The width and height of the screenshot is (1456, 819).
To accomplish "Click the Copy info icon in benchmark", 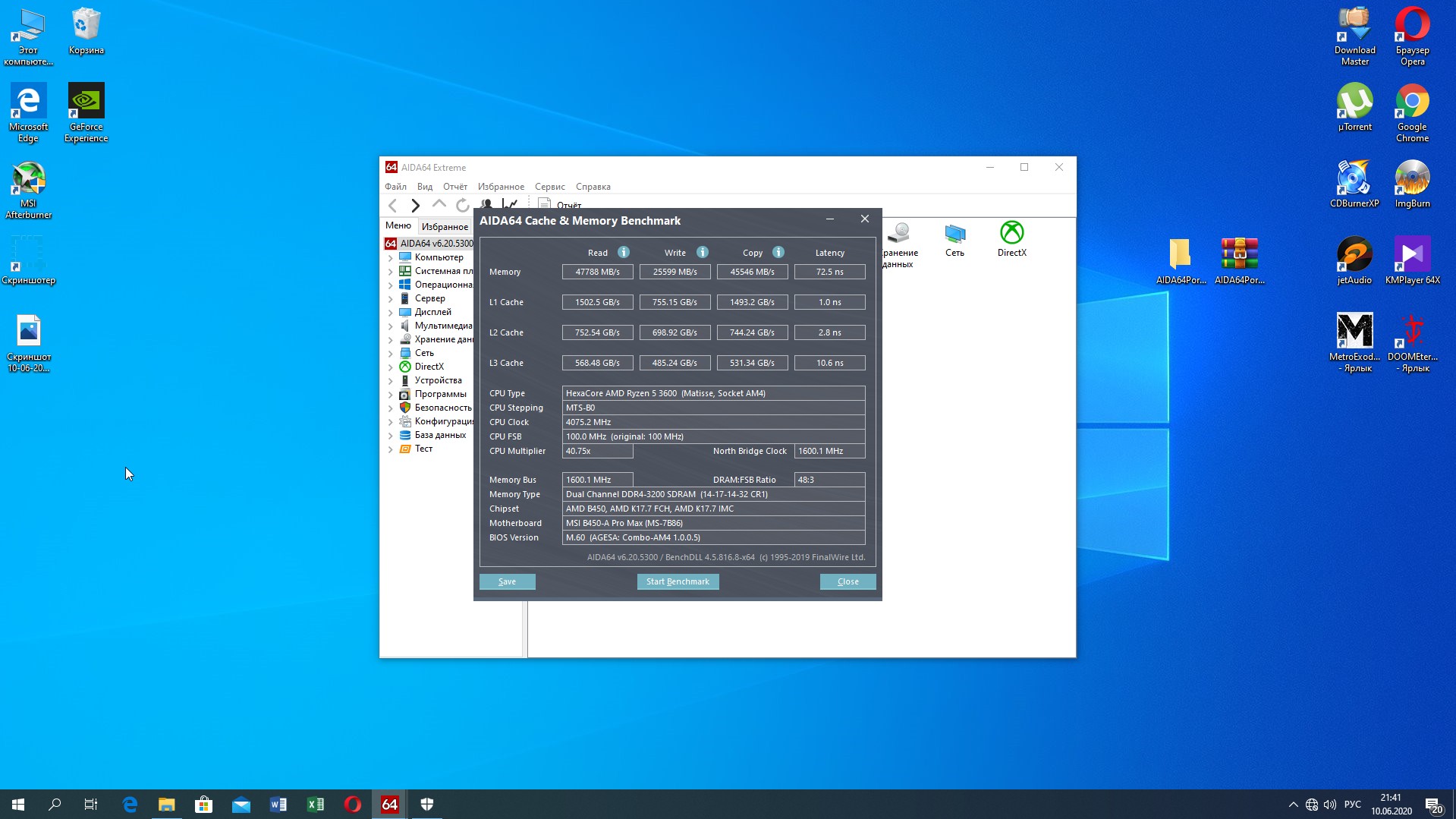I will point(778,252).
